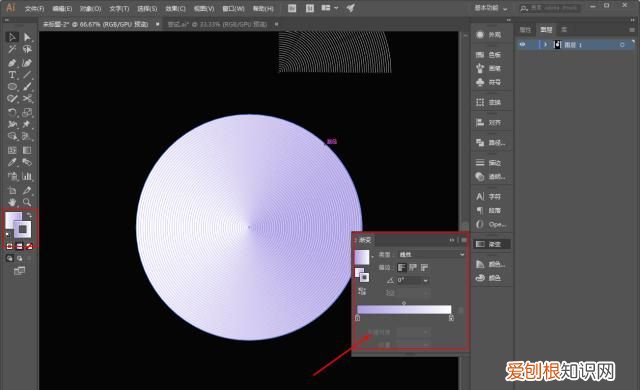Expand layer 图层 1 contents arrow
Image resolution: width=640 pixels, height=390 pixels.
[x=545, y=45]
